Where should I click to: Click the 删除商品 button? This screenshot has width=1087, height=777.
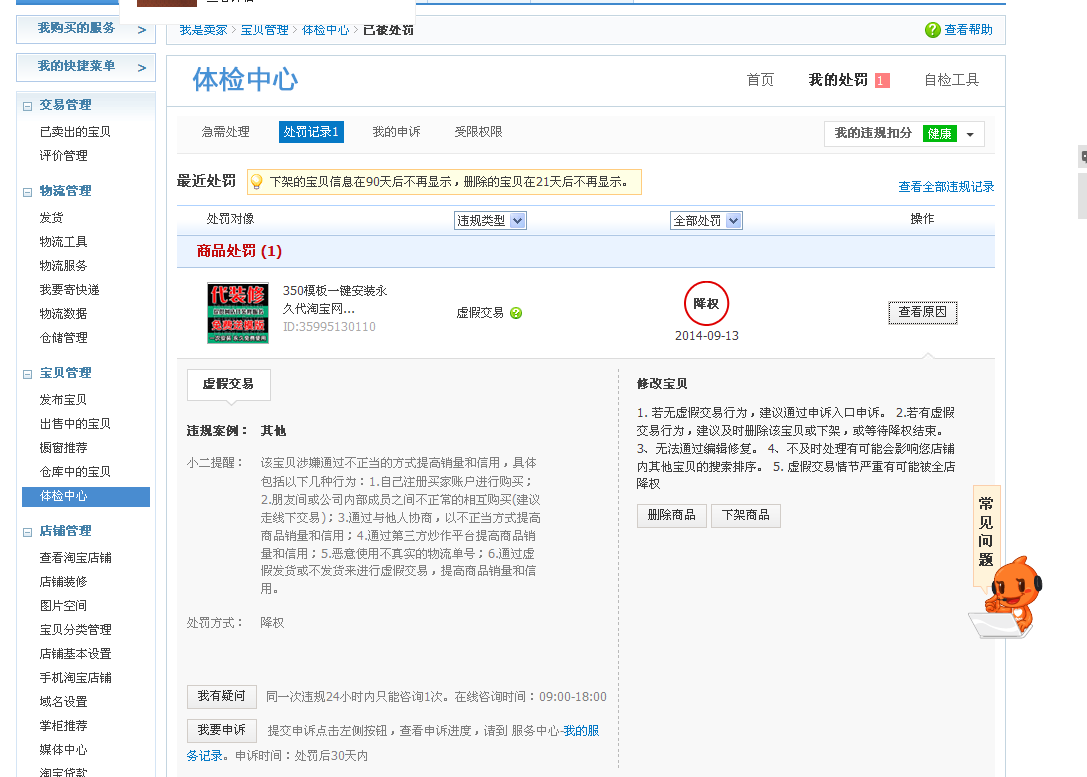coord(671,515)
